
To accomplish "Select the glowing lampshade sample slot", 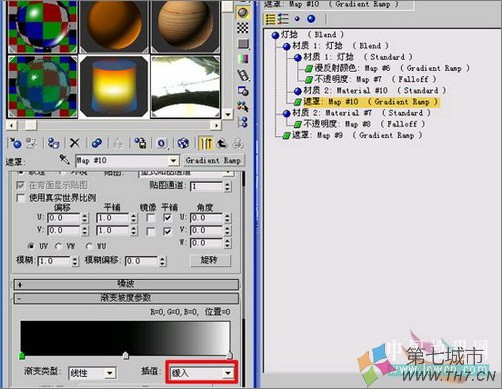I will [114, 86].
